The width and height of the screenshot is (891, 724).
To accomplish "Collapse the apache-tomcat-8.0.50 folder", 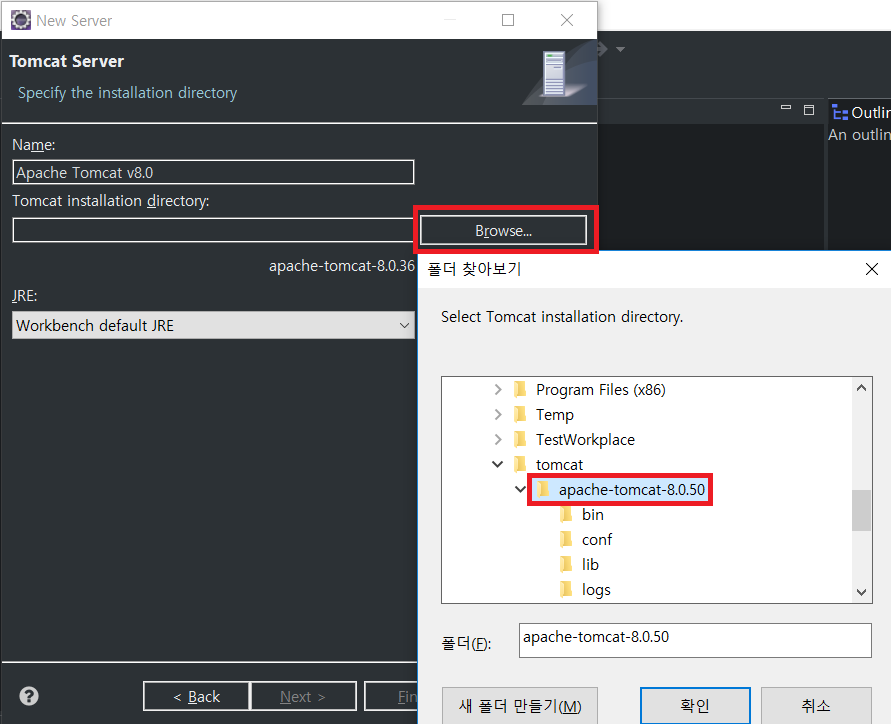I will click(x=520, y=489).
